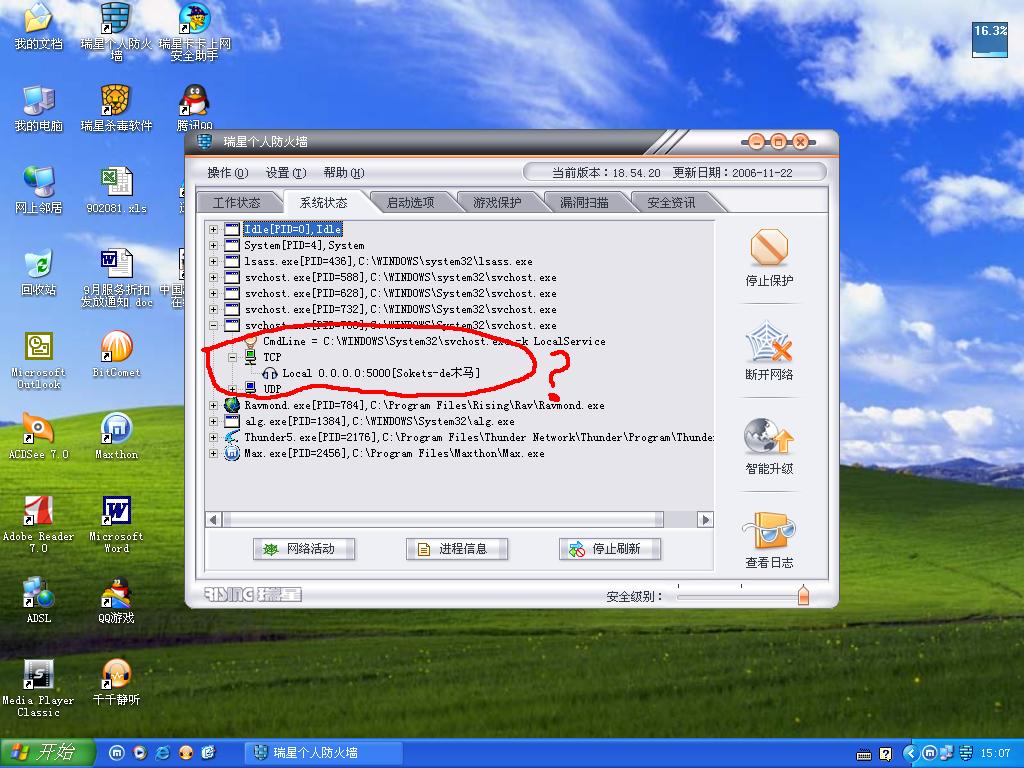Switch to the 游戏保护 tab

click(x=497, y=202)
